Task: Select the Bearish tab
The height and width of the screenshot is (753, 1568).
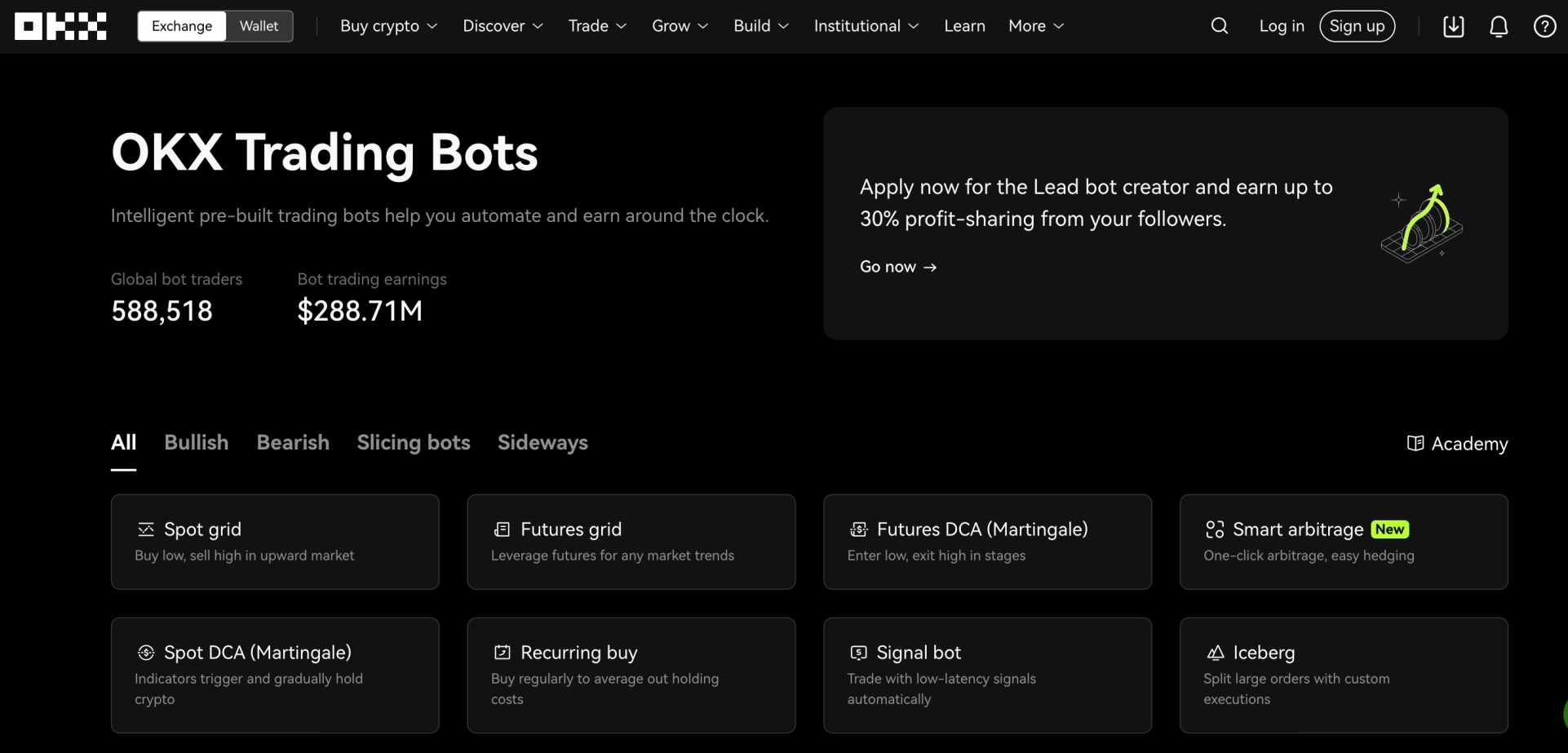Action: (293, 443)
